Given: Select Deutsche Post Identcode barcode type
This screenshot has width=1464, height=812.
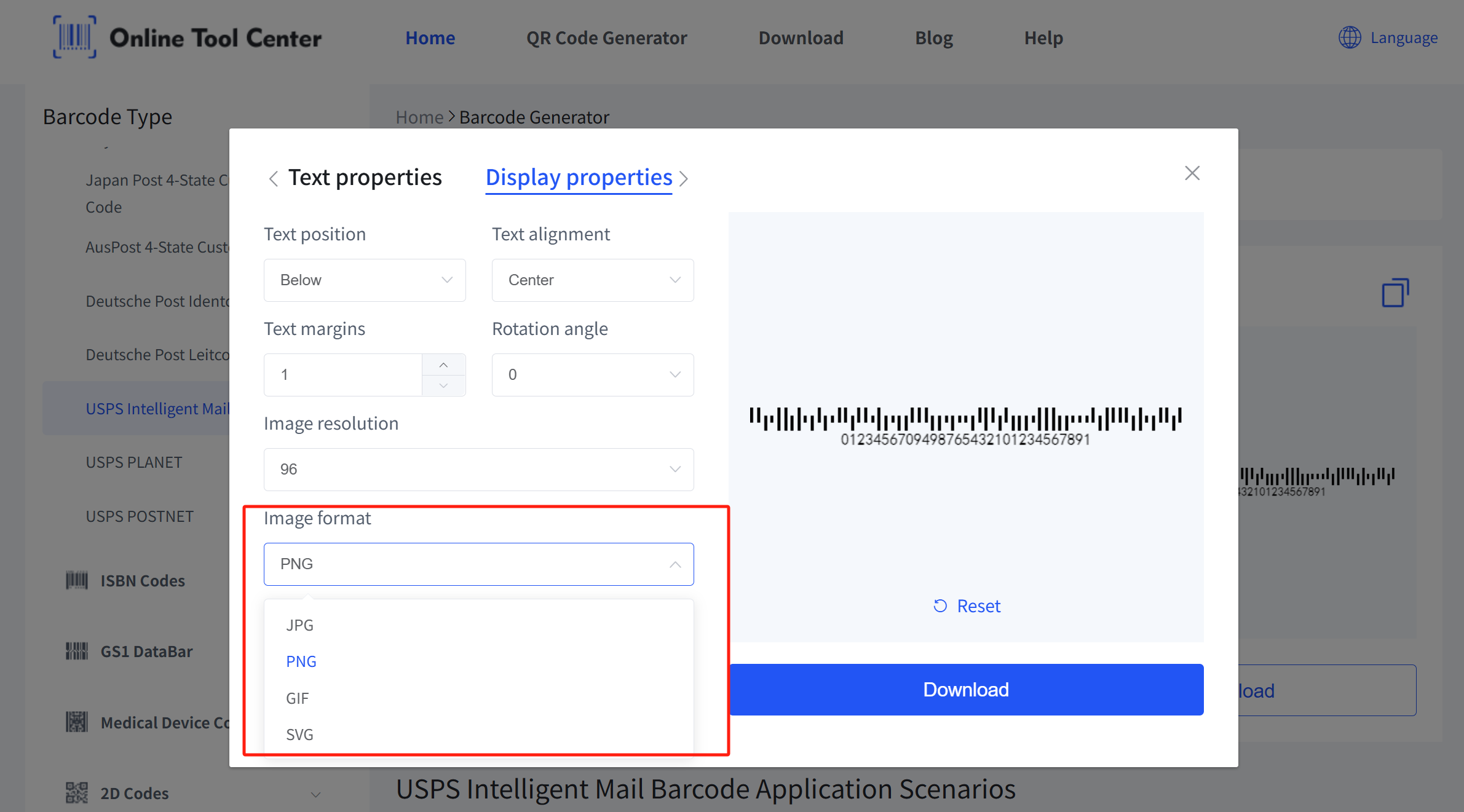Looking at the screenshot, I should tap(157, 301).
